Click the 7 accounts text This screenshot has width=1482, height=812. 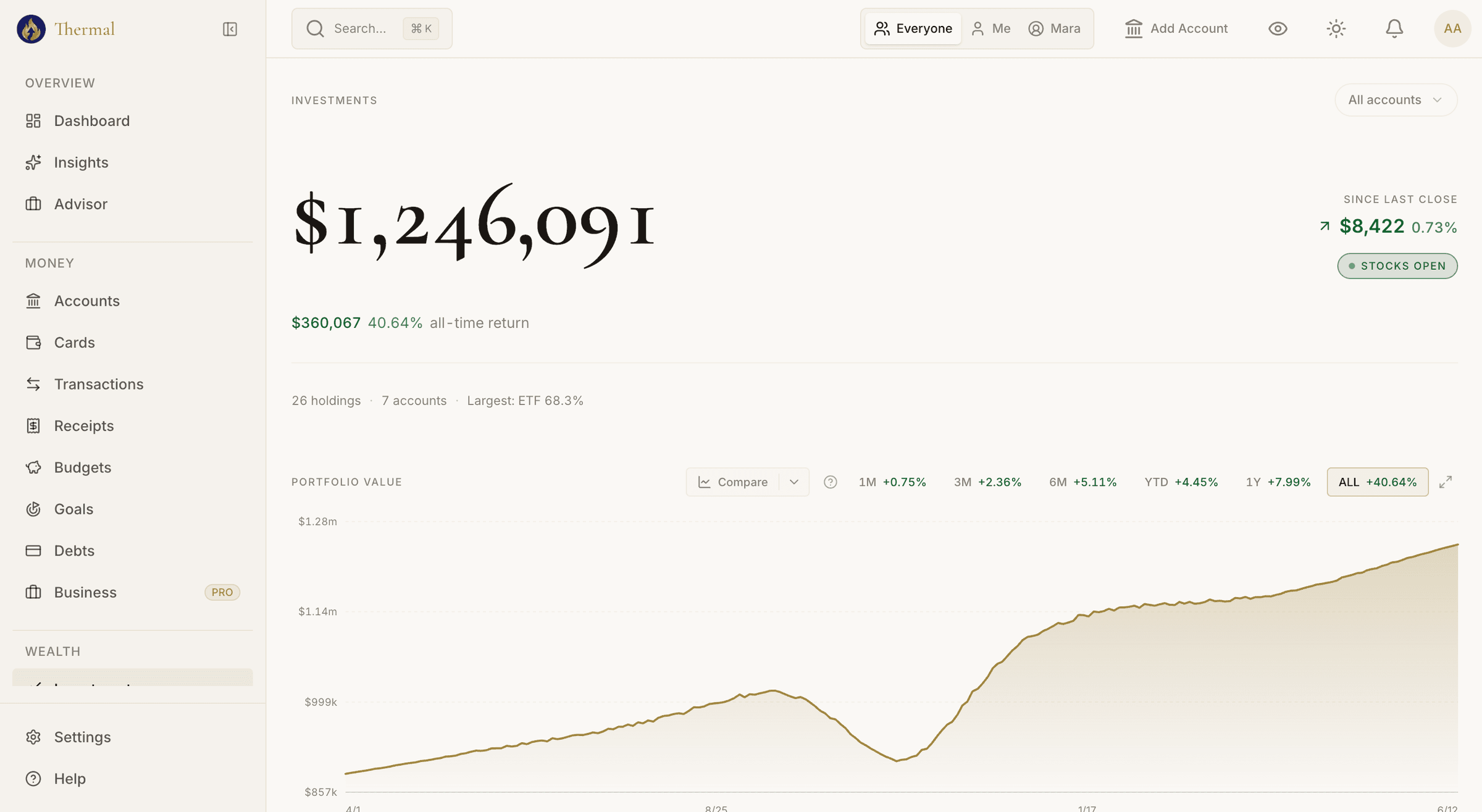point(414,401)
